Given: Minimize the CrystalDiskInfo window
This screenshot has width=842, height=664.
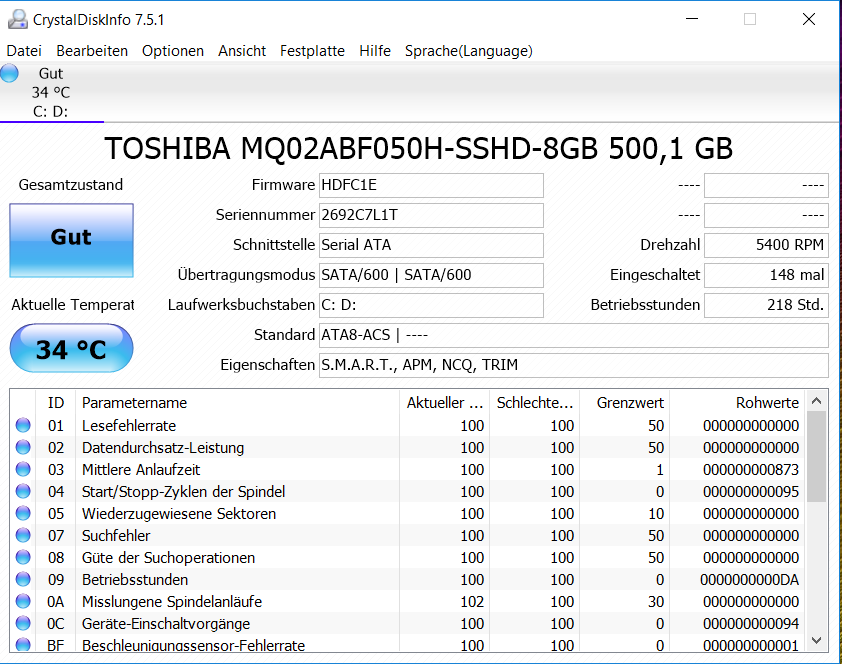Looking at the screenshot, I should coord(692,19).
